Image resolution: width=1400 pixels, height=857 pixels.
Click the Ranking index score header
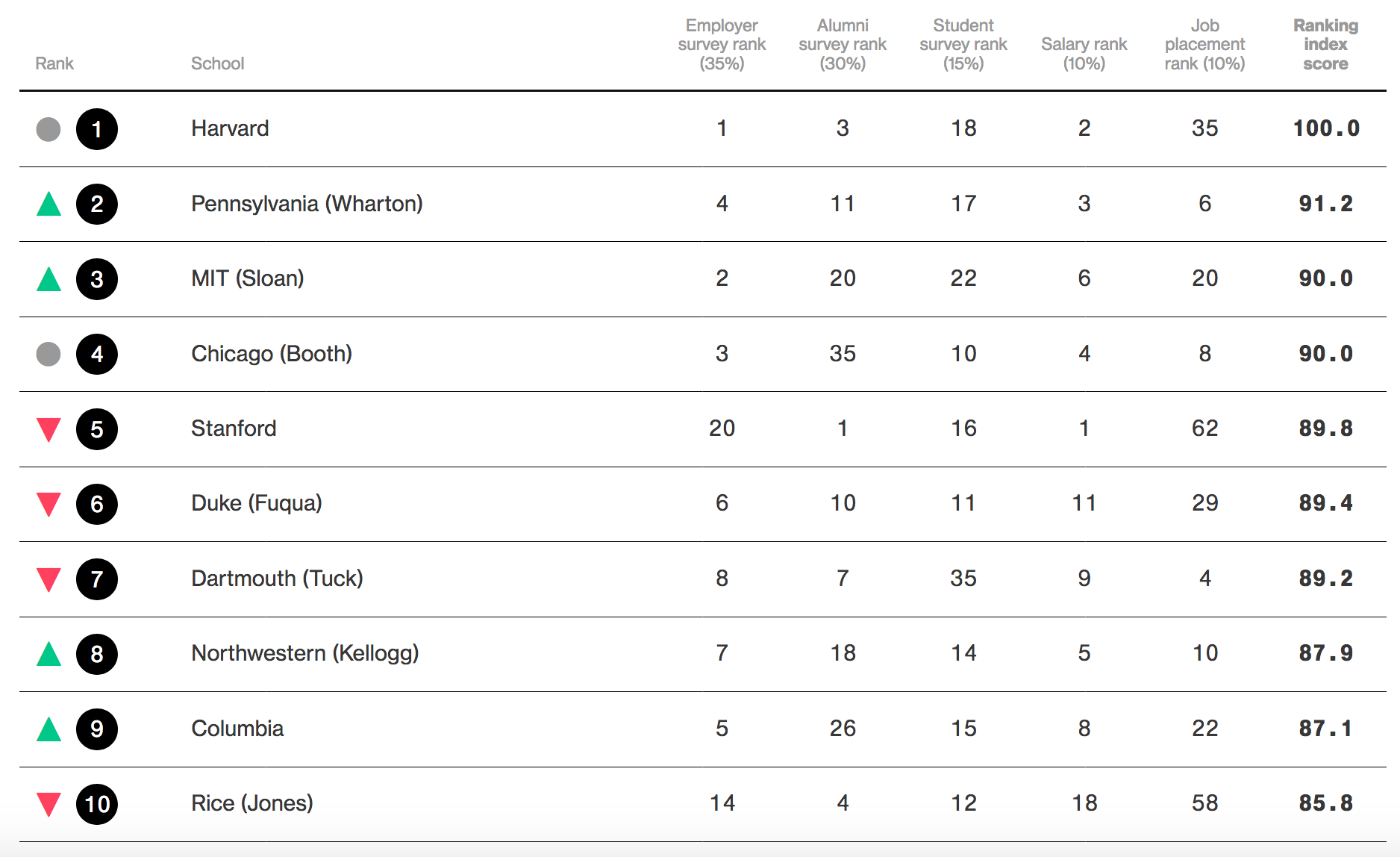click(x=1325, y=45)
